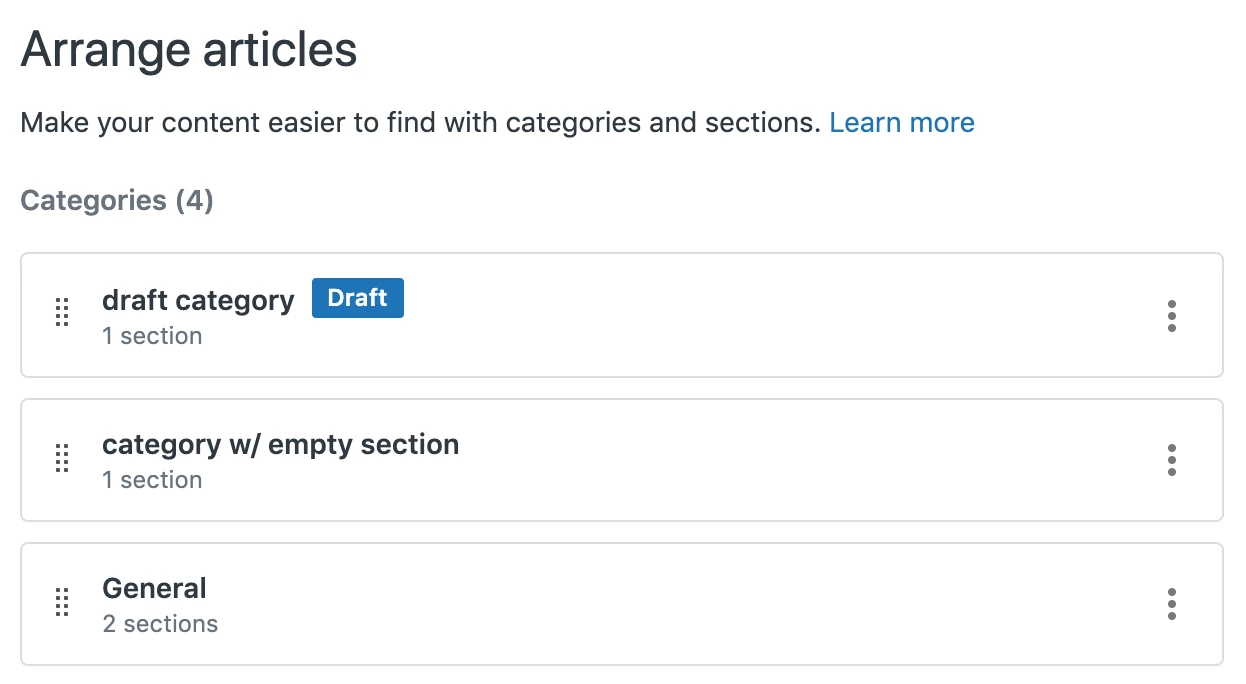
Task: Click the Categories (4) label
Action: 117,201
